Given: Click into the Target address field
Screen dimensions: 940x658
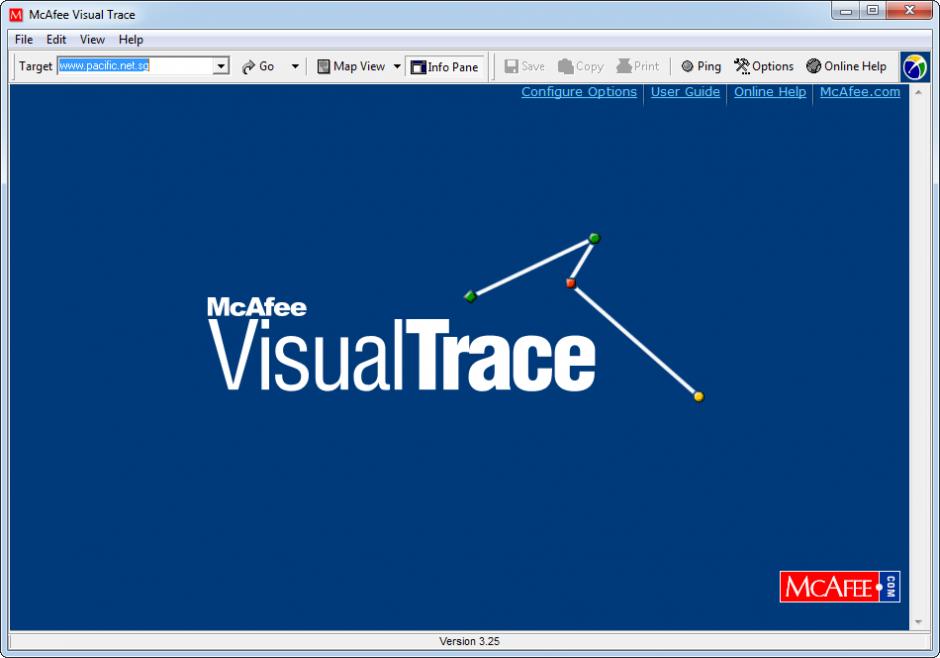Looking at the screenshot, I should [x=135, y=66].
